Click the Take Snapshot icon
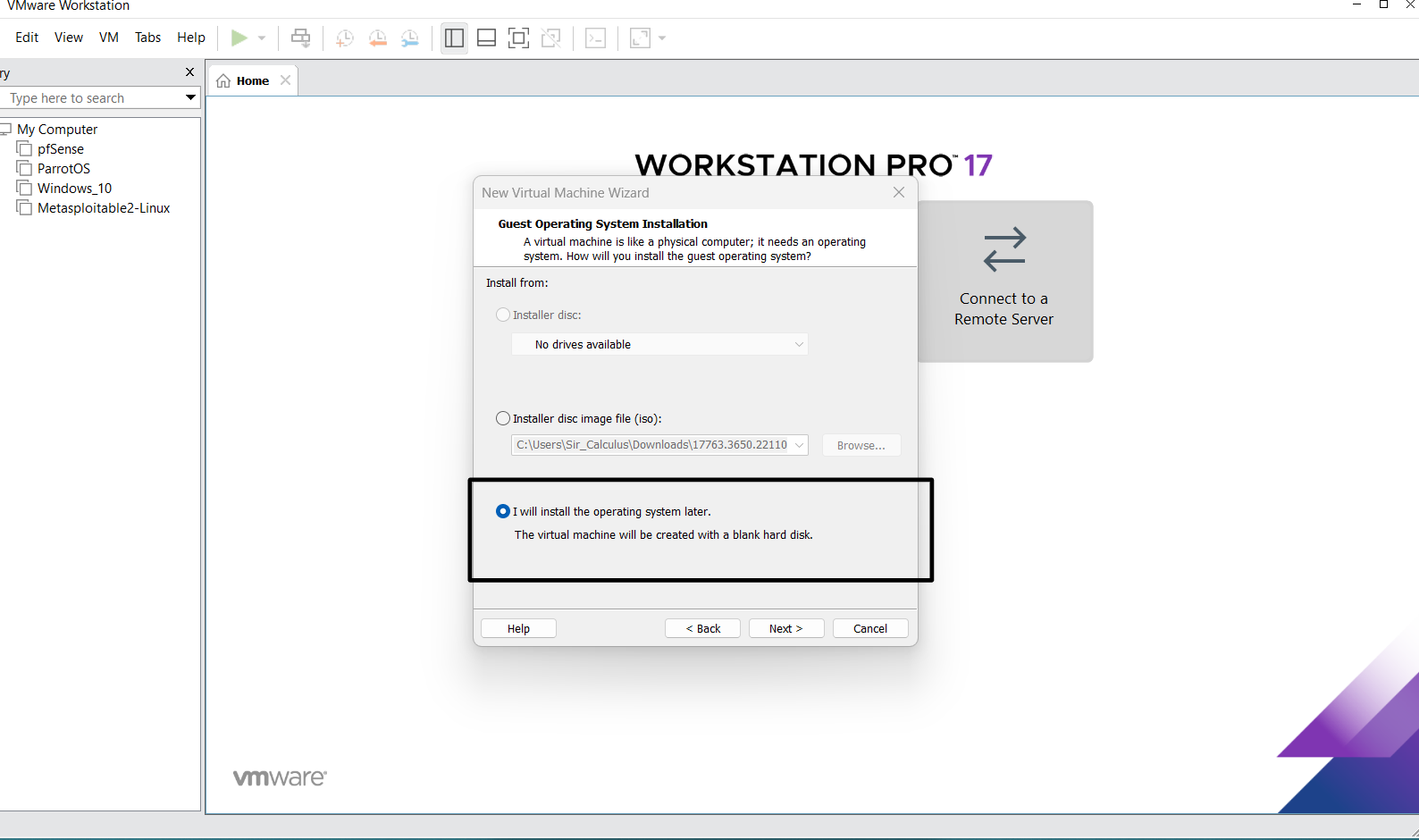The width and height of the screenshot is (1419, 840). (344, 38)
